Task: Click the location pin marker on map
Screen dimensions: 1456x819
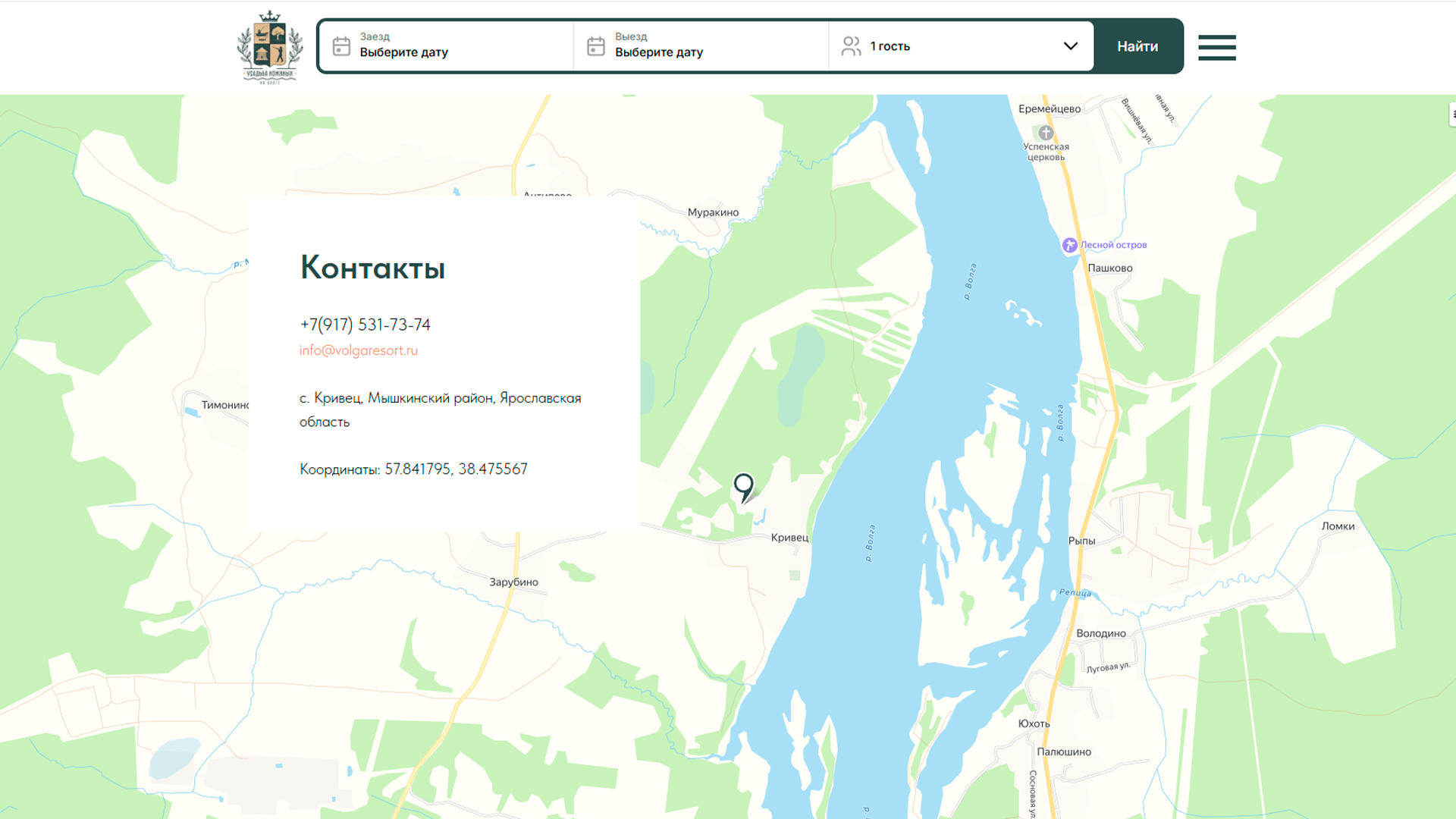Action: pyautogui.click(x=744, y=487)
